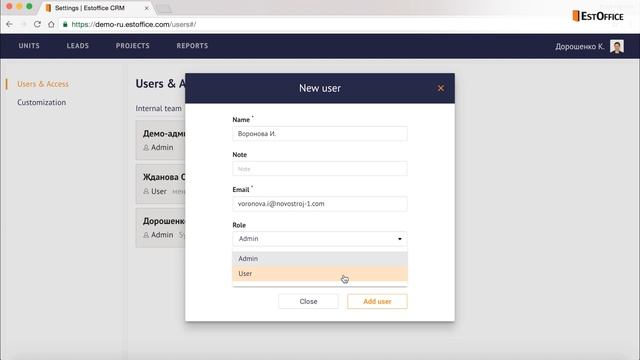The height and width of the screenshot is (360, 640).
Task: Click the person icon beside the Дорошенко Admin role
Action: [146, 235]
